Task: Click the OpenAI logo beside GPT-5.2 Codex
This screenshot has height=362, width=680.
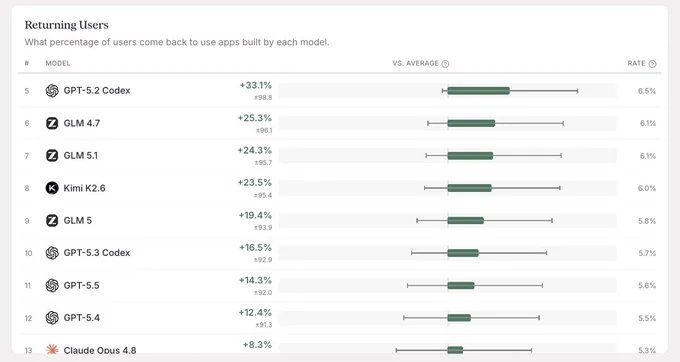Action: coord(52,91)
